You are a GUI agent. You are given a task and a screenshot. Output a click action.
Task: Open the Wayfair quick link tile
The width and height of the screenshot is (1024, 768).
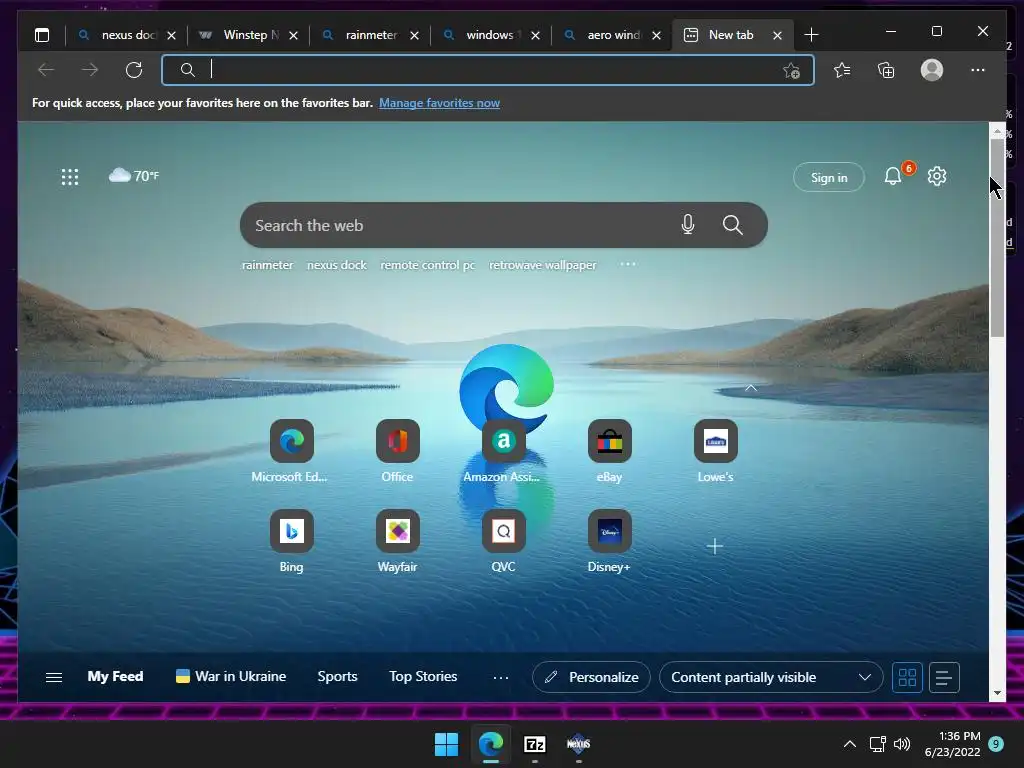tap(398, 531)
